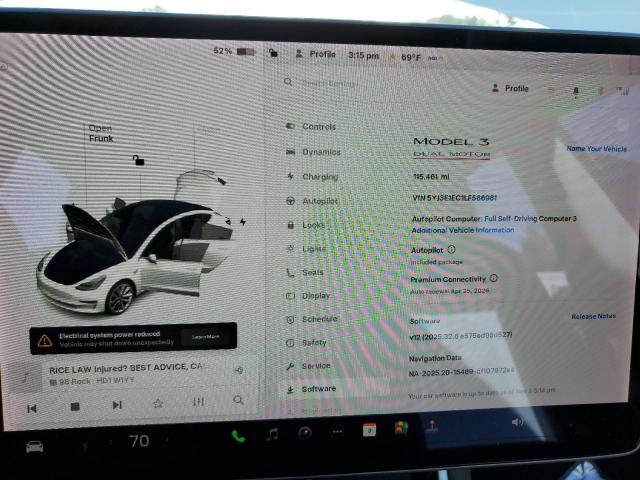This screenshot has width=640, height=480.
Task: Tap the Learn More alert button
Action: [x=206, y=337]
